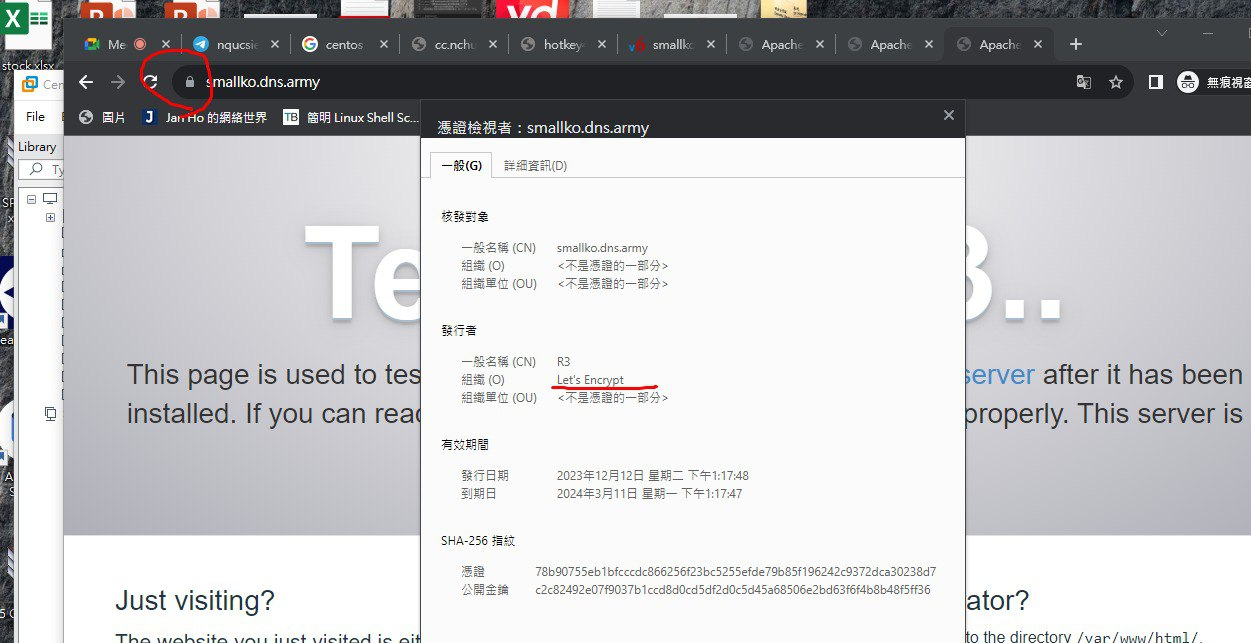Open the browser side panel icon
This screenshot has width=1251, height=643.
[x=1155, y=82]
